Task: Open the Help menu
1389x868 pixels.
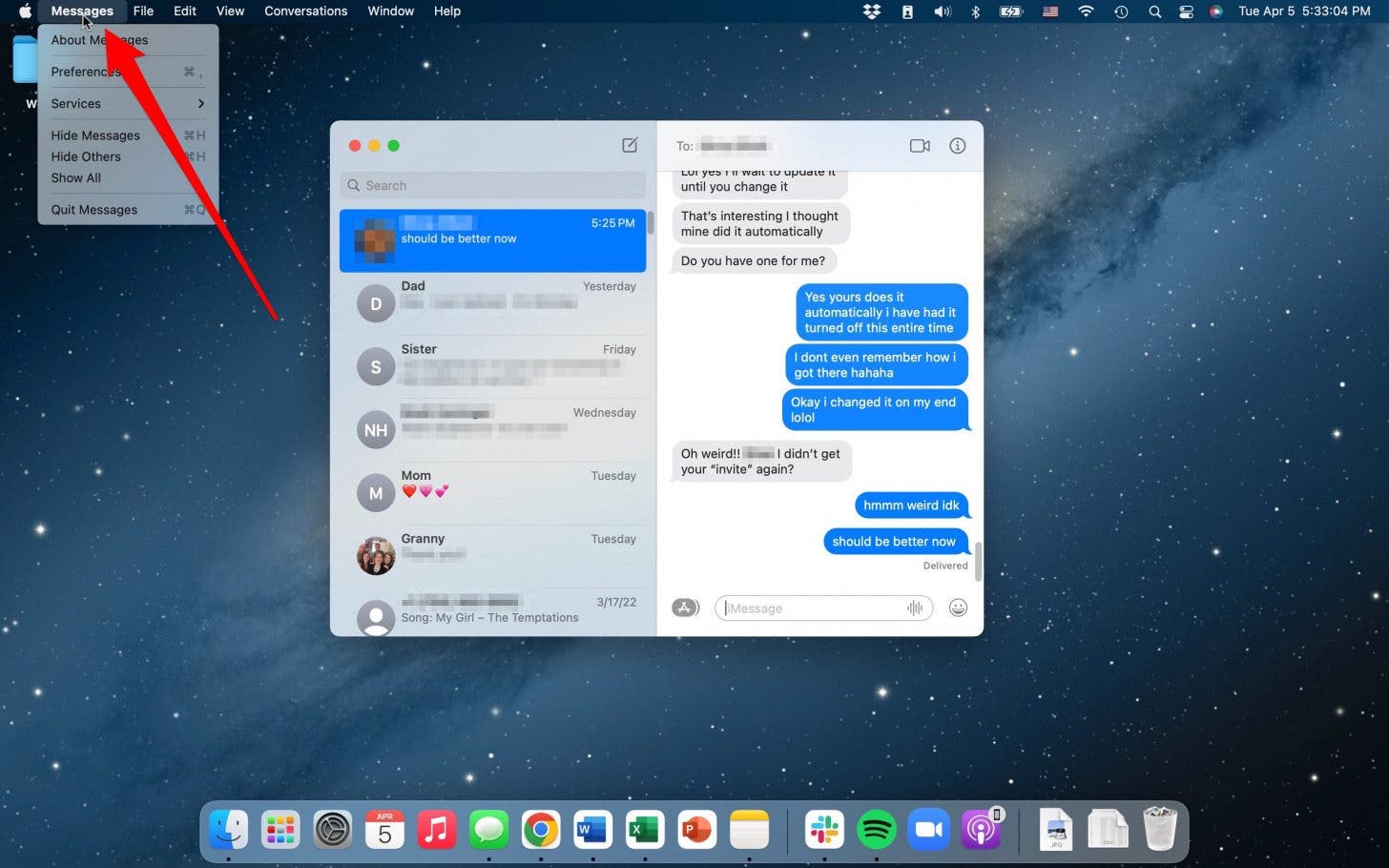Action: point(446,10)
